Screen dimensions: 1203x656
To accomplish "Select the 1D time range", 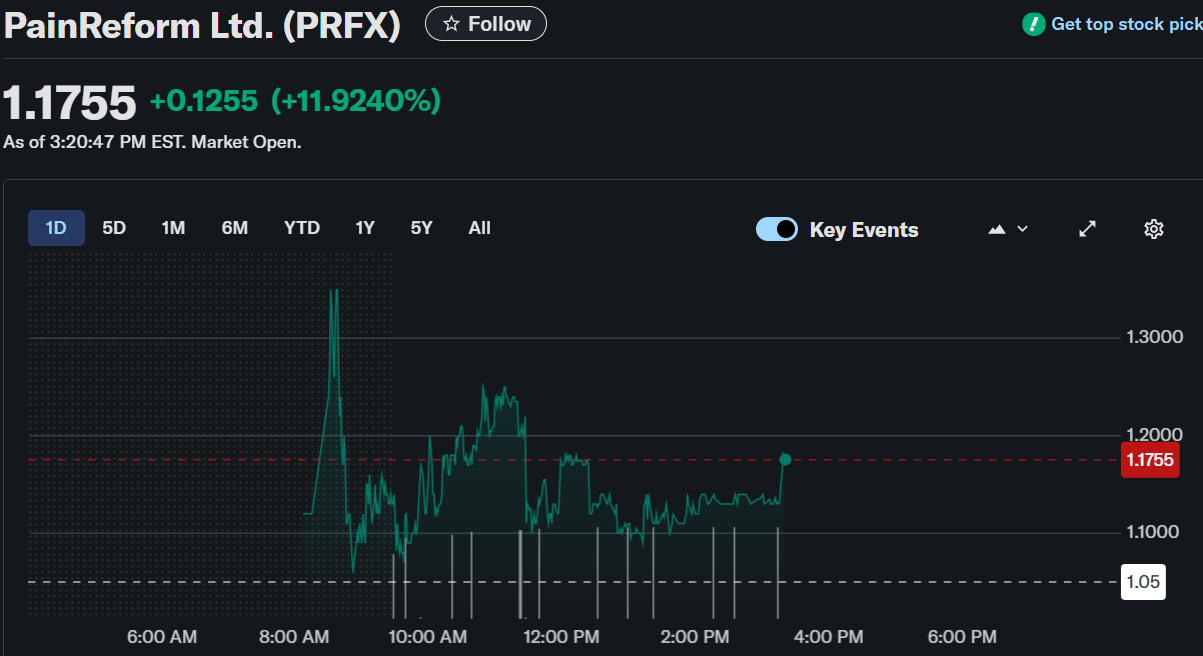I will pyautogui.click(x=56, y=228).
